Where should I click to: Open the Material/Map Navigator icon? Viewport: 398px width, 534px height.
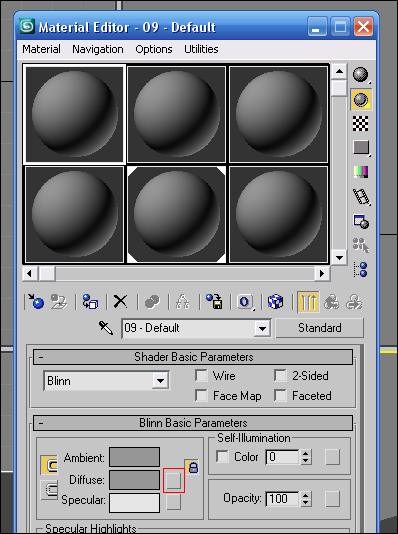(x=361, y=269)
